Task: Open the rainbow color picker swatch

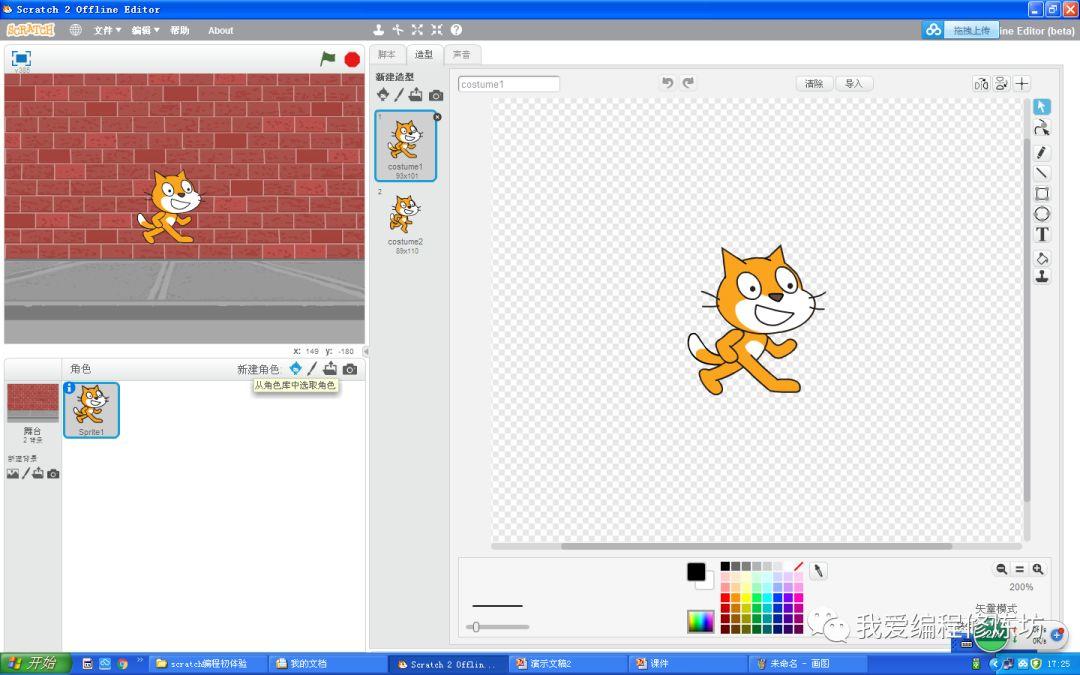Action: pos(700,621)
